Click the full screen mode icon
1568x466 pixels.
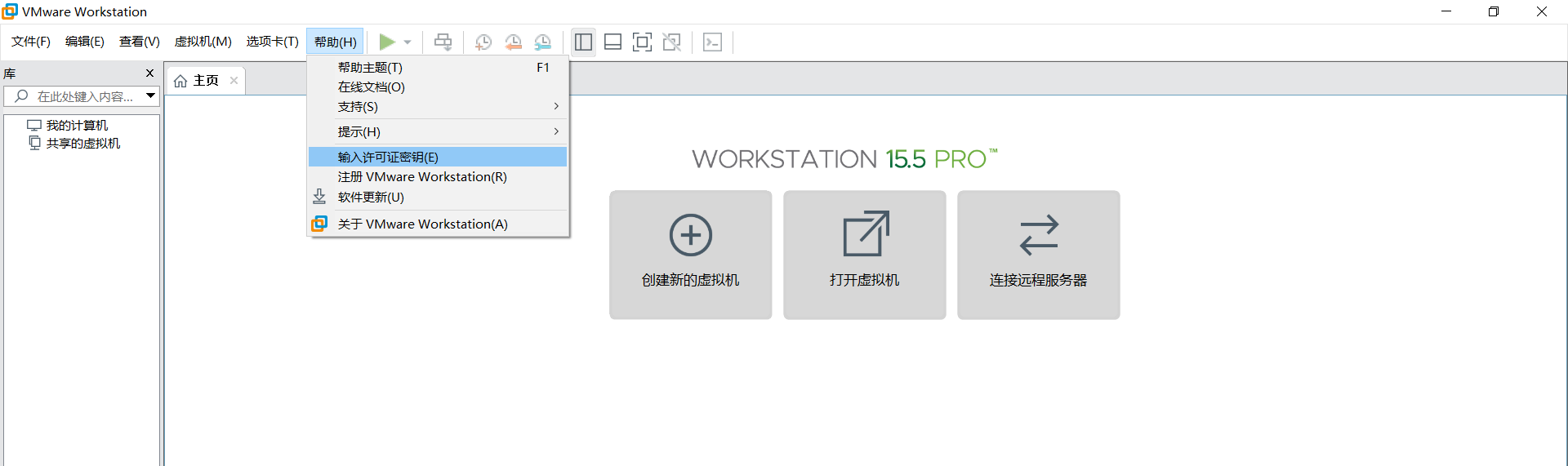tap(642, 42)
